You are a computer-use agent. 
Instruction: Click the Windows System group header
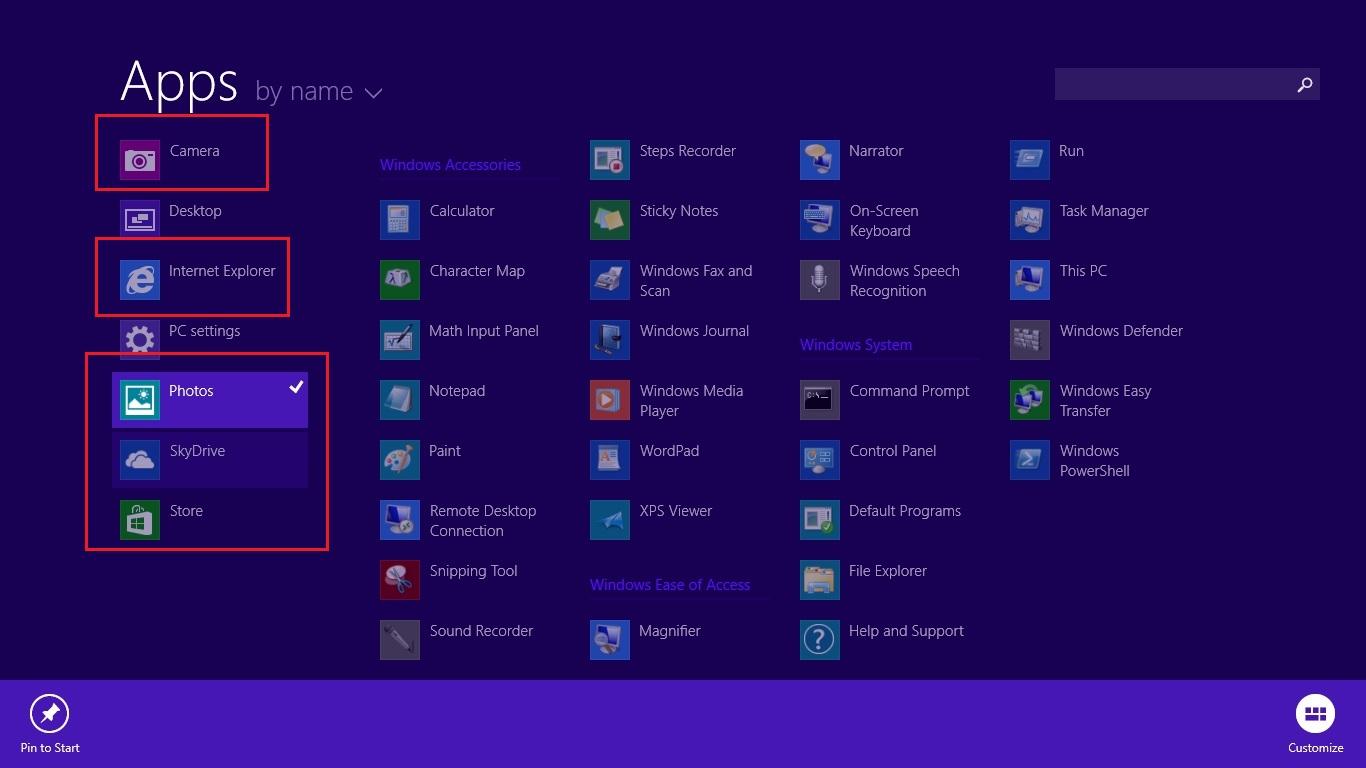856,345
